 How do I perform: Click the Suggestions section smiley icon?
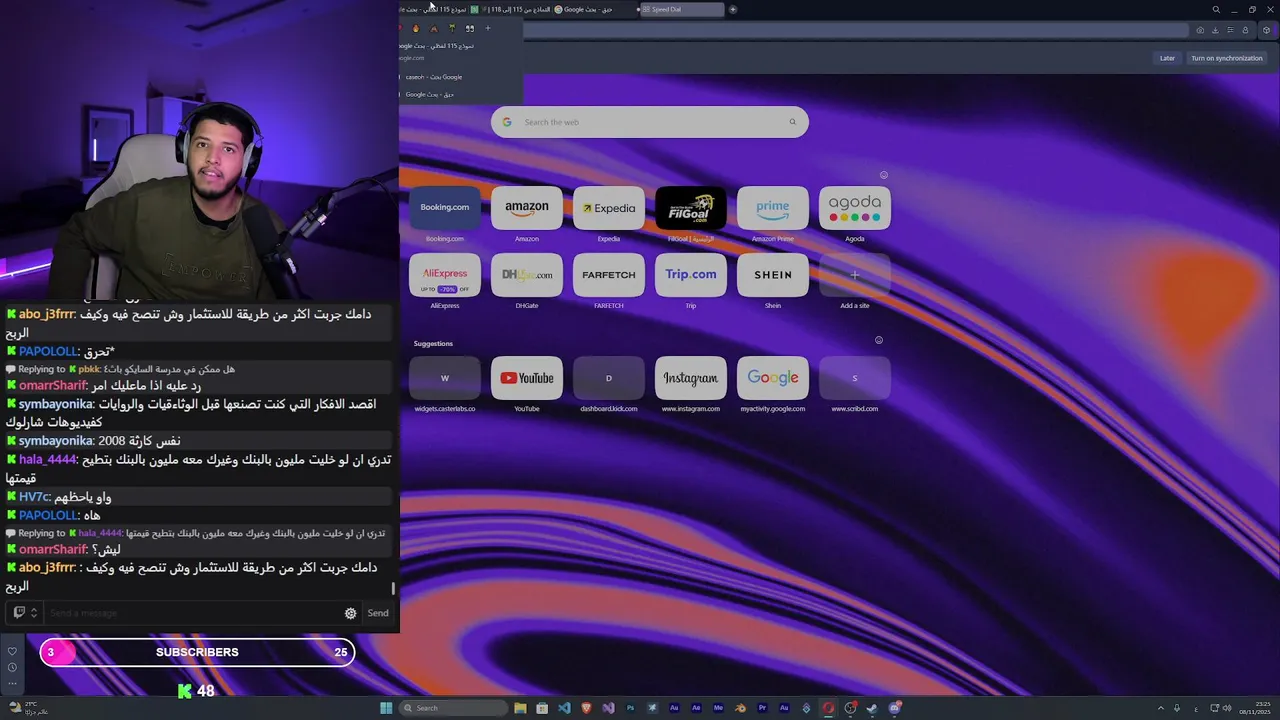[879, 340]
